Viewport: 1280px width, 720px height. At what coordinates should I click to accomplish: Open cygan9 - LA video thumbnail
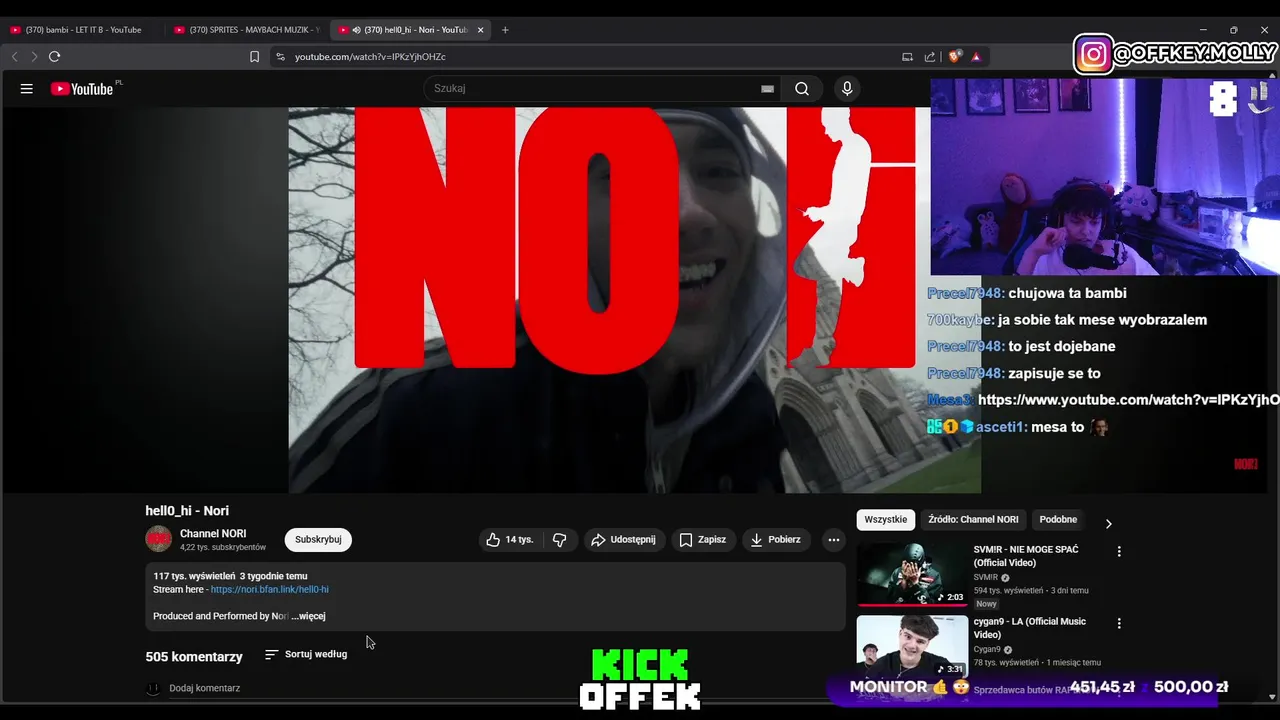(x=912, y=647)
